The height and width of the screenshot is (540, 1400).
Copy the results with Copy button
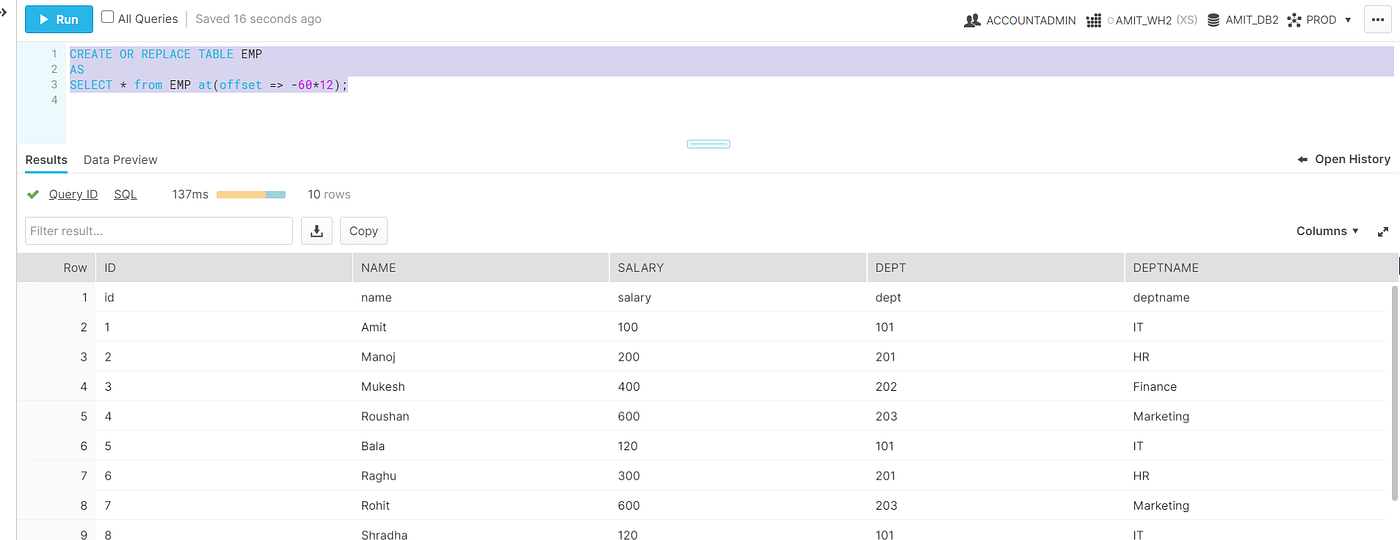[363, 231]
